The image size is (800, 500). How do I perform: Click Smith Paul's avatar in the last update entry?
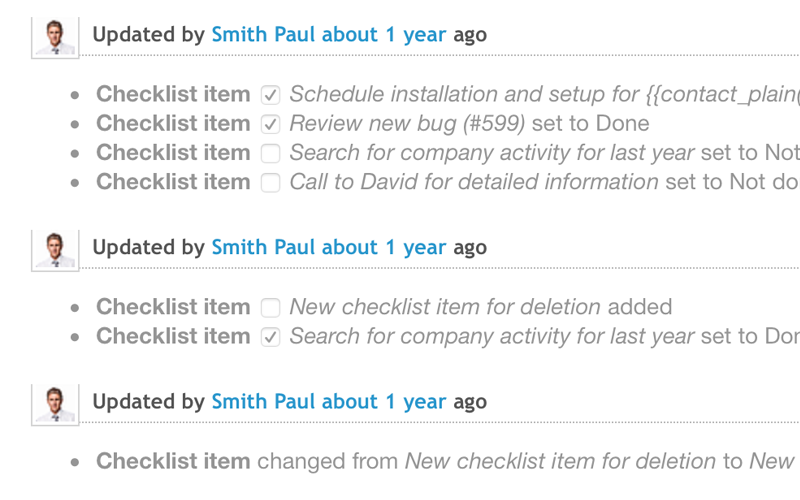pos(55,404)
